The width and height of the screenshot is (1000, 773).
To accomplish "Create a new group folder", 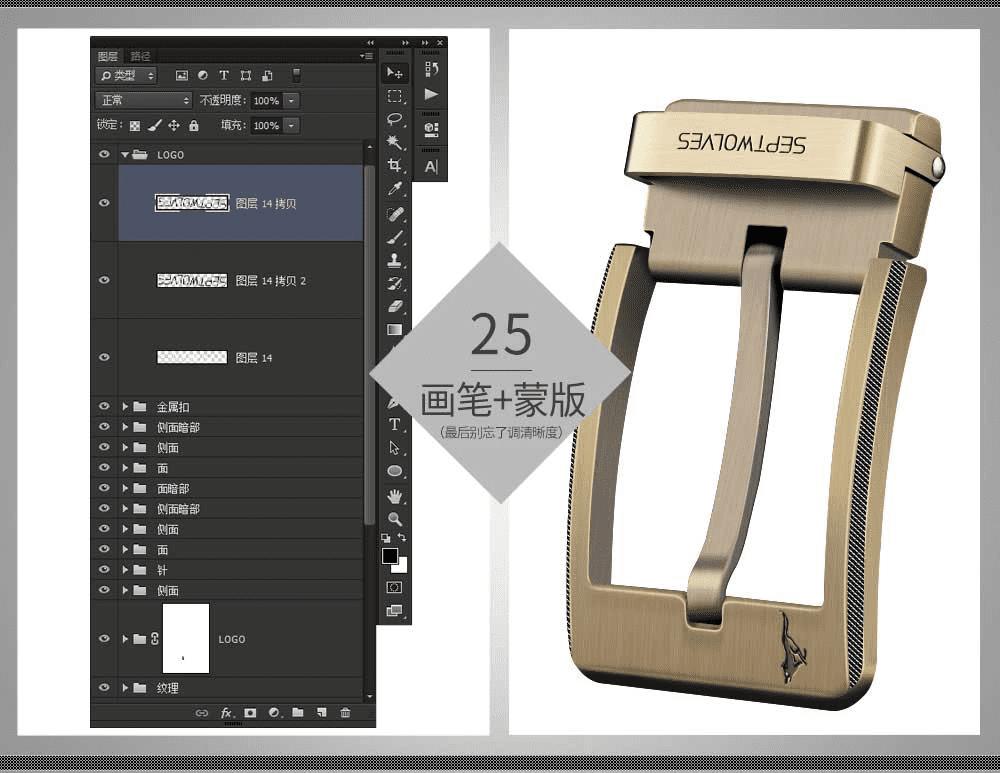I will [298, 712].
